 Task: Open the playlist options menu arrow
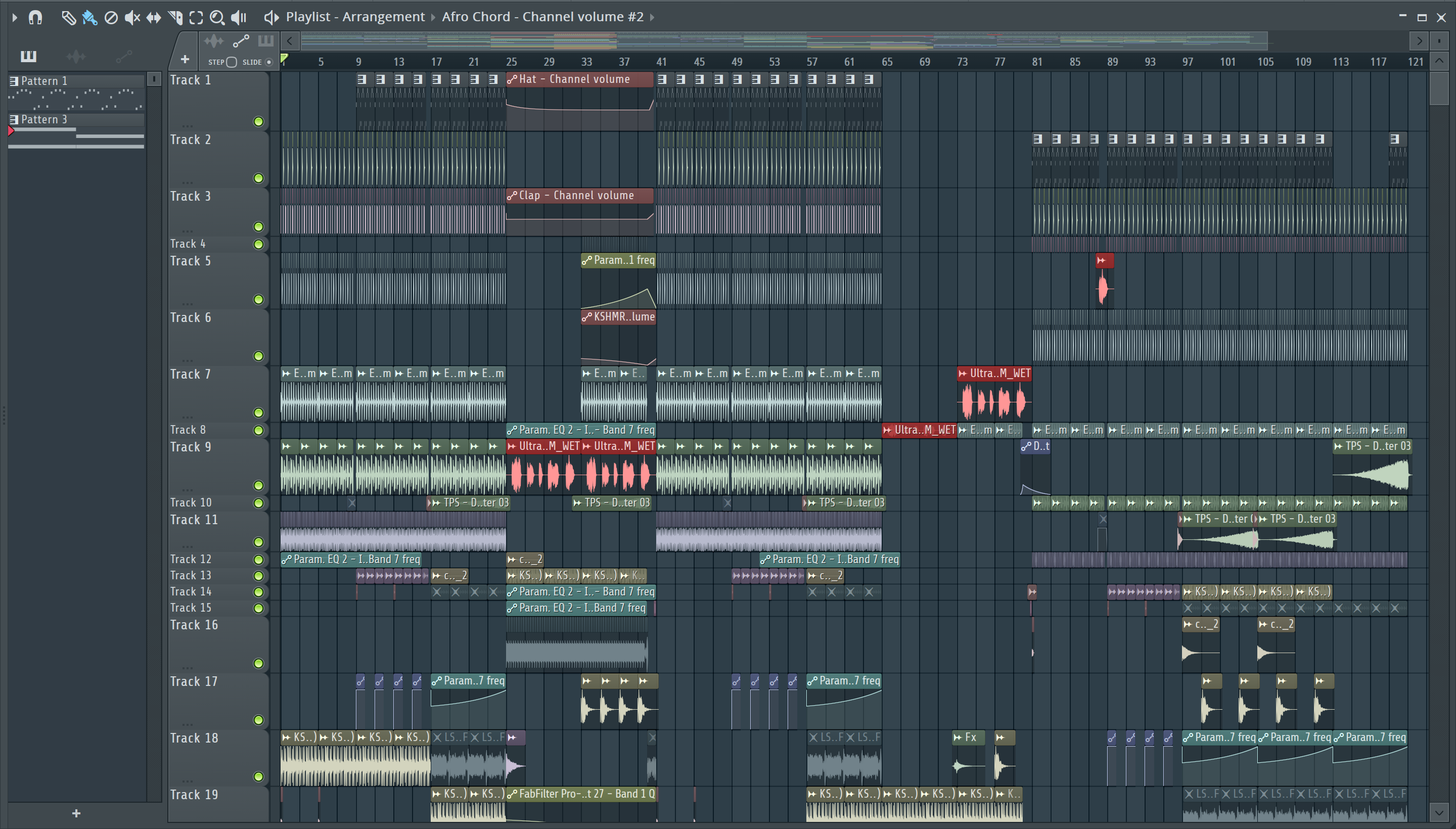15,18
